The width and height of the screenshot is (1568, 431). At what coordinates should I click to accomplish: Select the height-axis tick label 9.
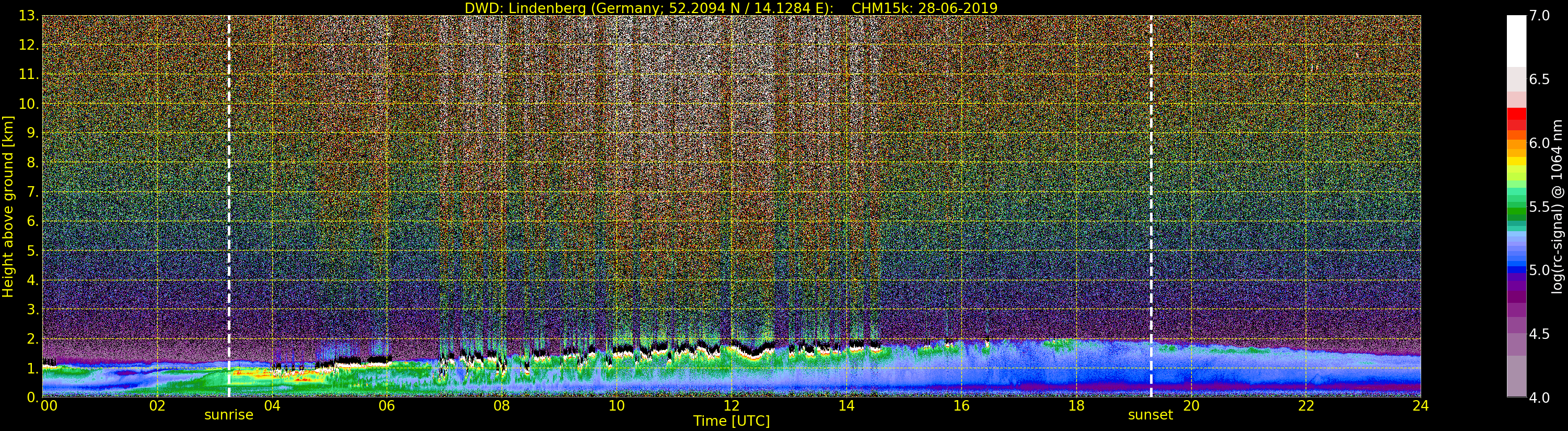pos(32,133)
